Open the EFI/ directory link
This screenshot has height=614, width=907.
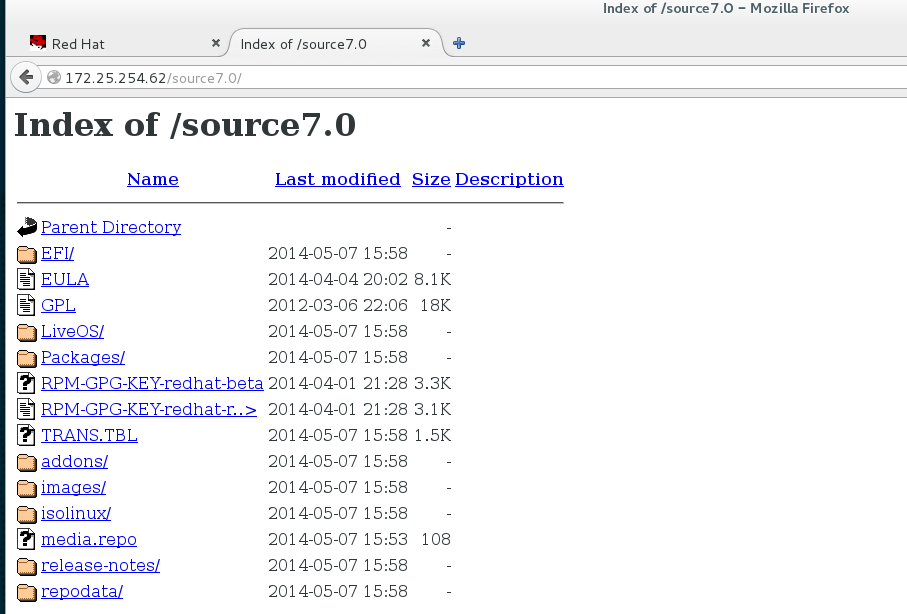point(57,253)
